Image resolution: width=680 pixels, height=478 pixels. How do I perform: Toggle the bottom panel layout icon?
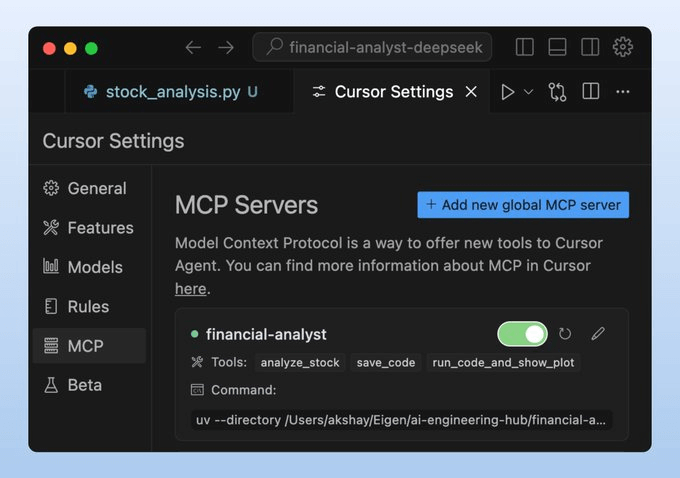point(557,47)
